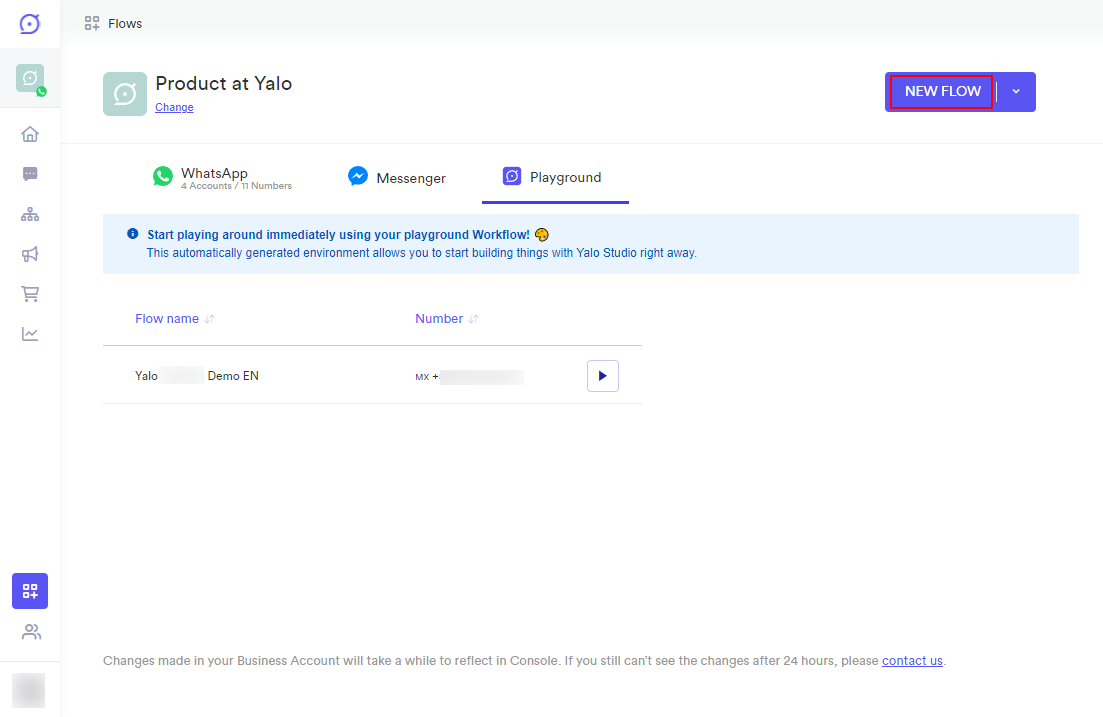Click the Flows breadcrumb icon at top
The height and width of the screenshot is (717, 1103).
click(x=91, y=23)
